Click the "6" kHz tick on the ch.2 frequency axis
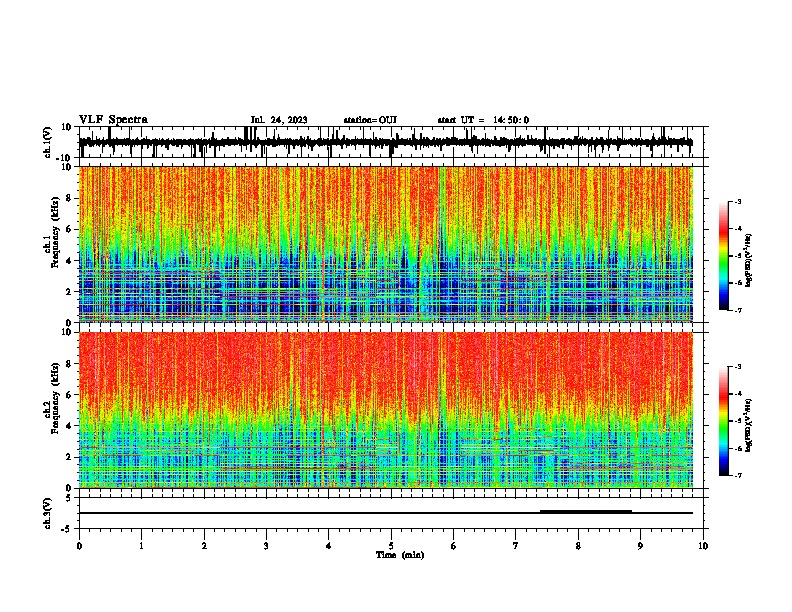This screenshot has height=612, width=792. (69, 395)
